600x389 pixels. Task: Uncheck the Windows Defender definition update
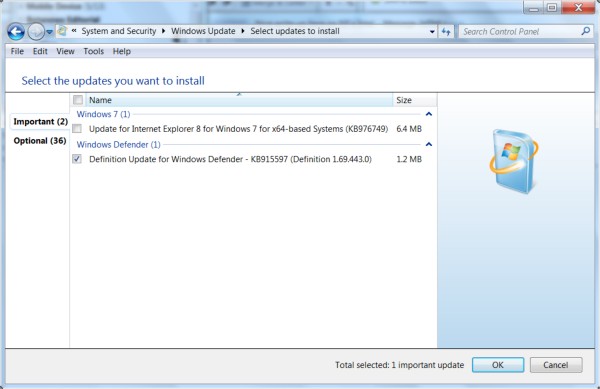tap(77, 159)
